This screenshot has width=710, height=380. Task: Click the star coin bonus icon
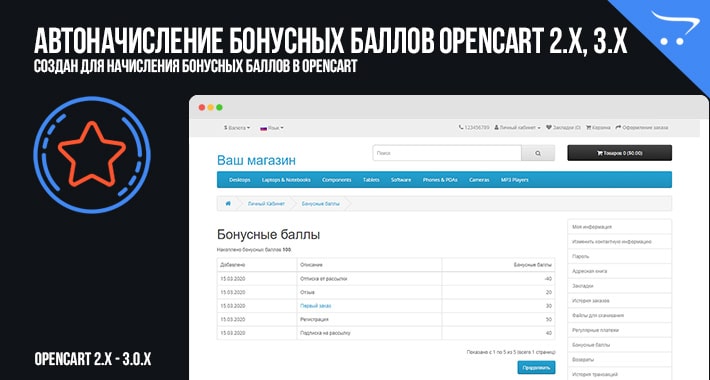click(92, 155)
